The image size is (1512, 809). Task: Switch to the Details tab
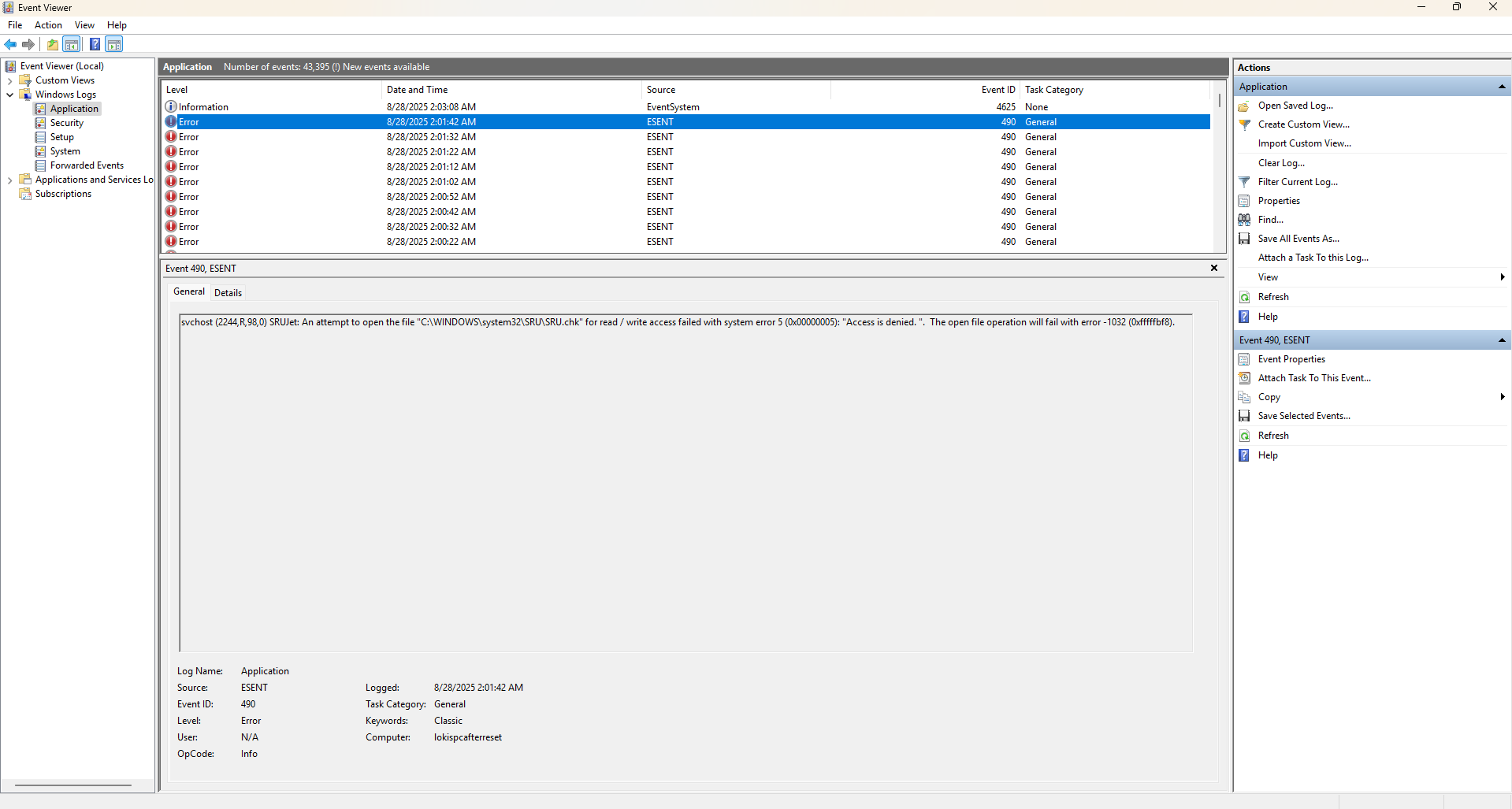click(228, 292)
